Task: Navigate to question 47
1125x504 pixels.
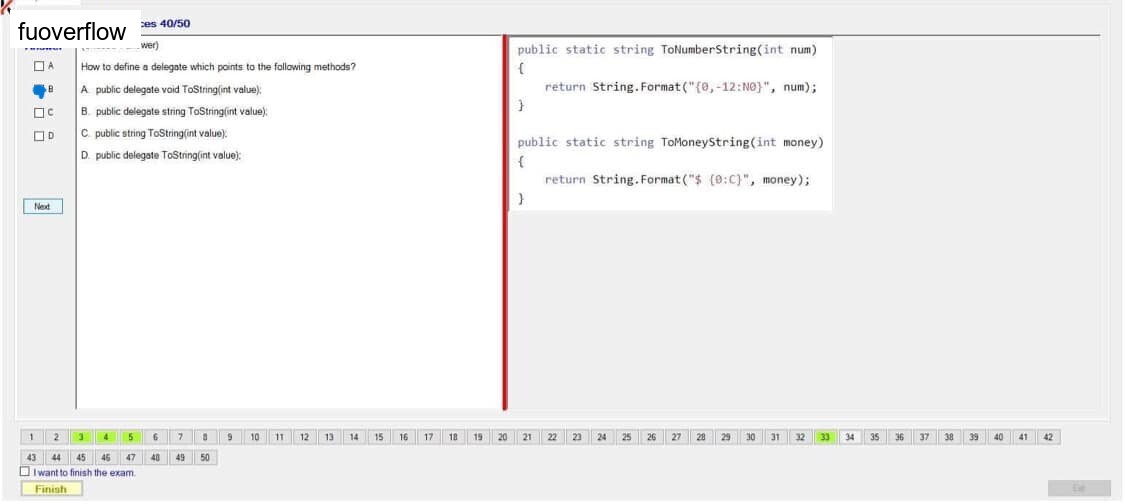Action: 131,457
